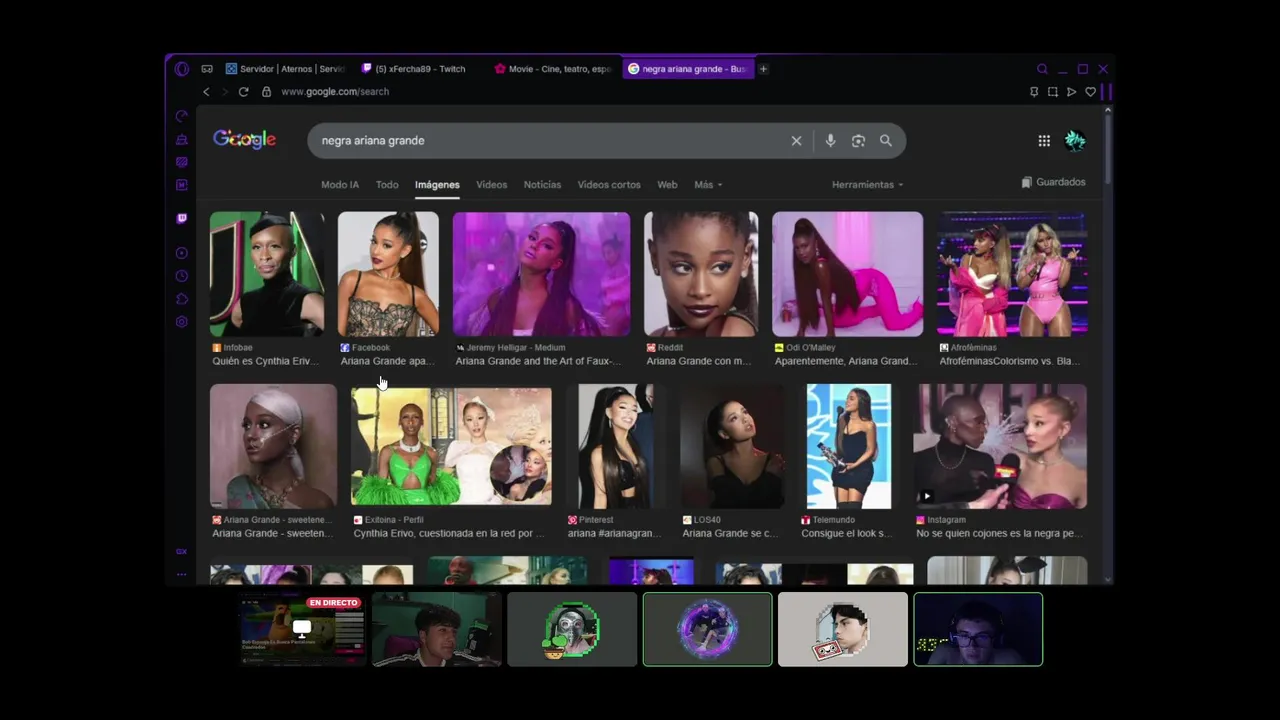Open a new tab with plus button
Screen dimensions: 1280x720
pyautogui.click(x=763, y=69)
